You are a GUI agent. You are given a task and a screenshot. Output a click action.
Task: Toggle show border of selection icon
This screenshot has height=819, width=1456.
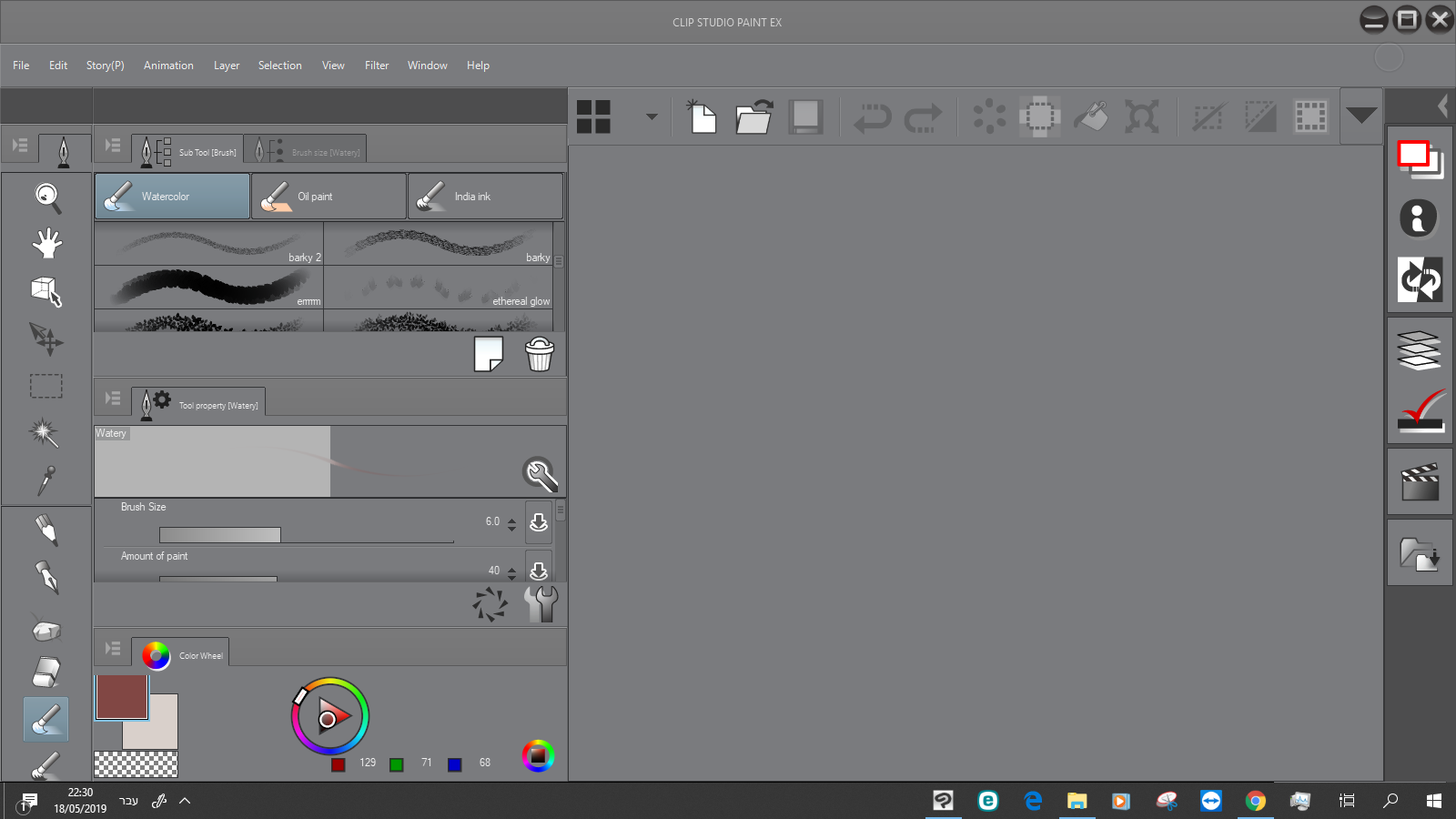[x=1311, y=116]
